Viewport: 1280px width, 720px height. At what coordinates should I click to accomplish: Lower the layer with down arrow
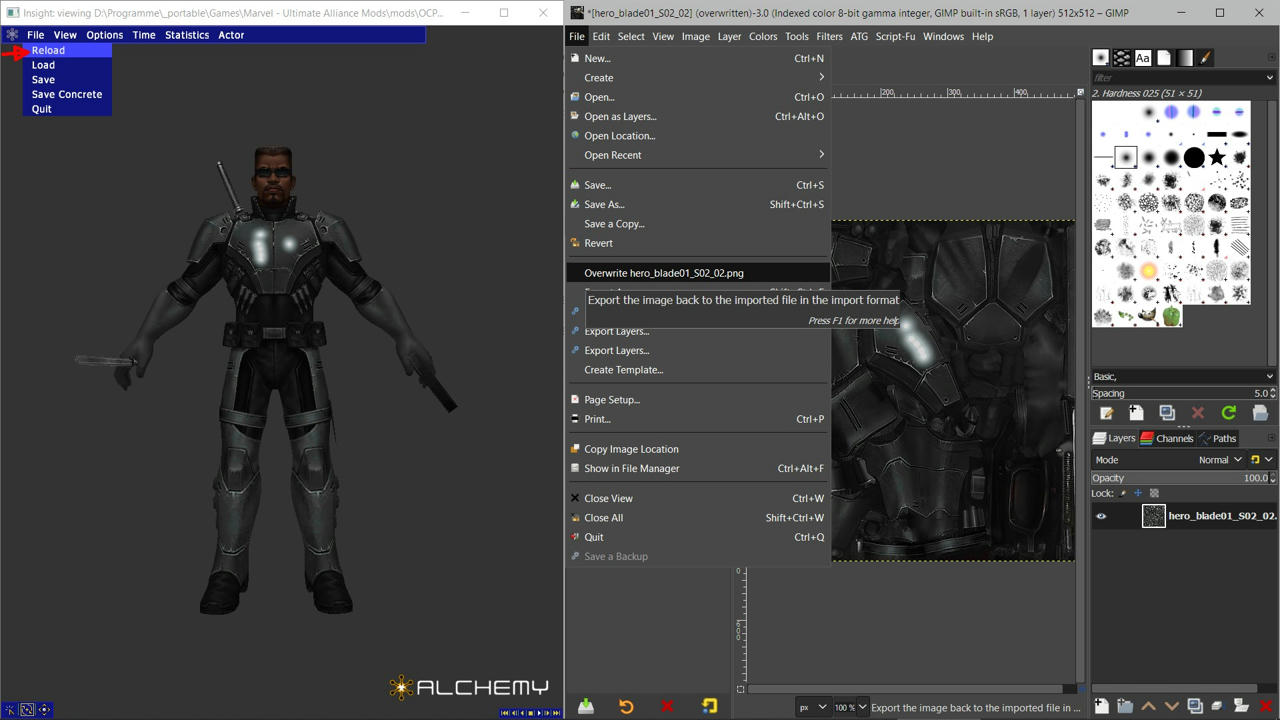click(x=1171, y=707)
